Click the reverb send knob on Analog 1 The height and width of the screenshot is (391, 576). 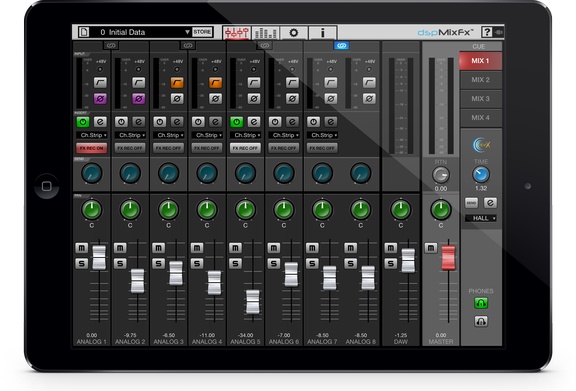[x=92, y=173]
